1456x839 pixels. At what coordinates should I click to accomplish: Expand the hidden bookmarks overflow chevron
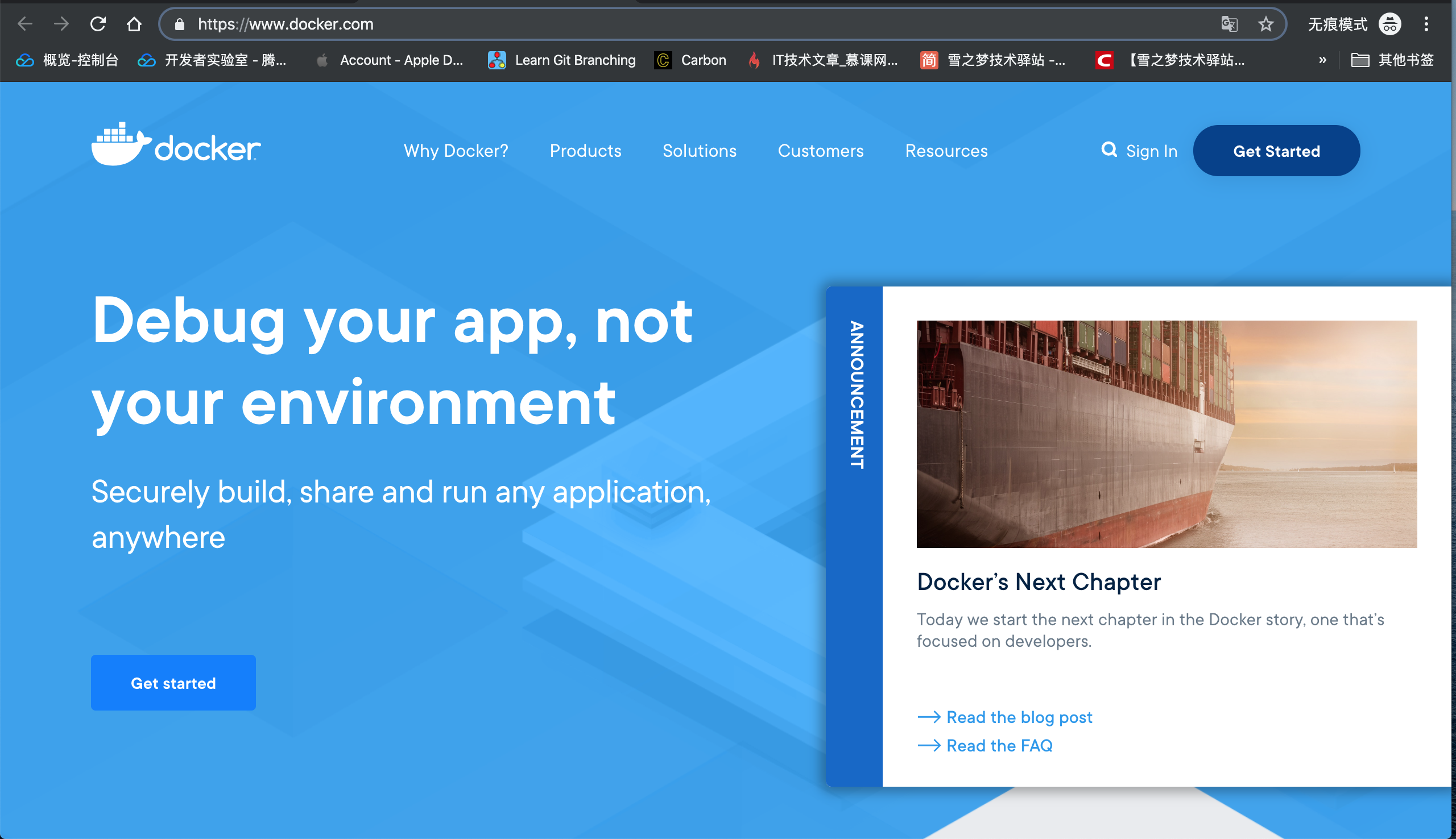(x=1322, y=60)
